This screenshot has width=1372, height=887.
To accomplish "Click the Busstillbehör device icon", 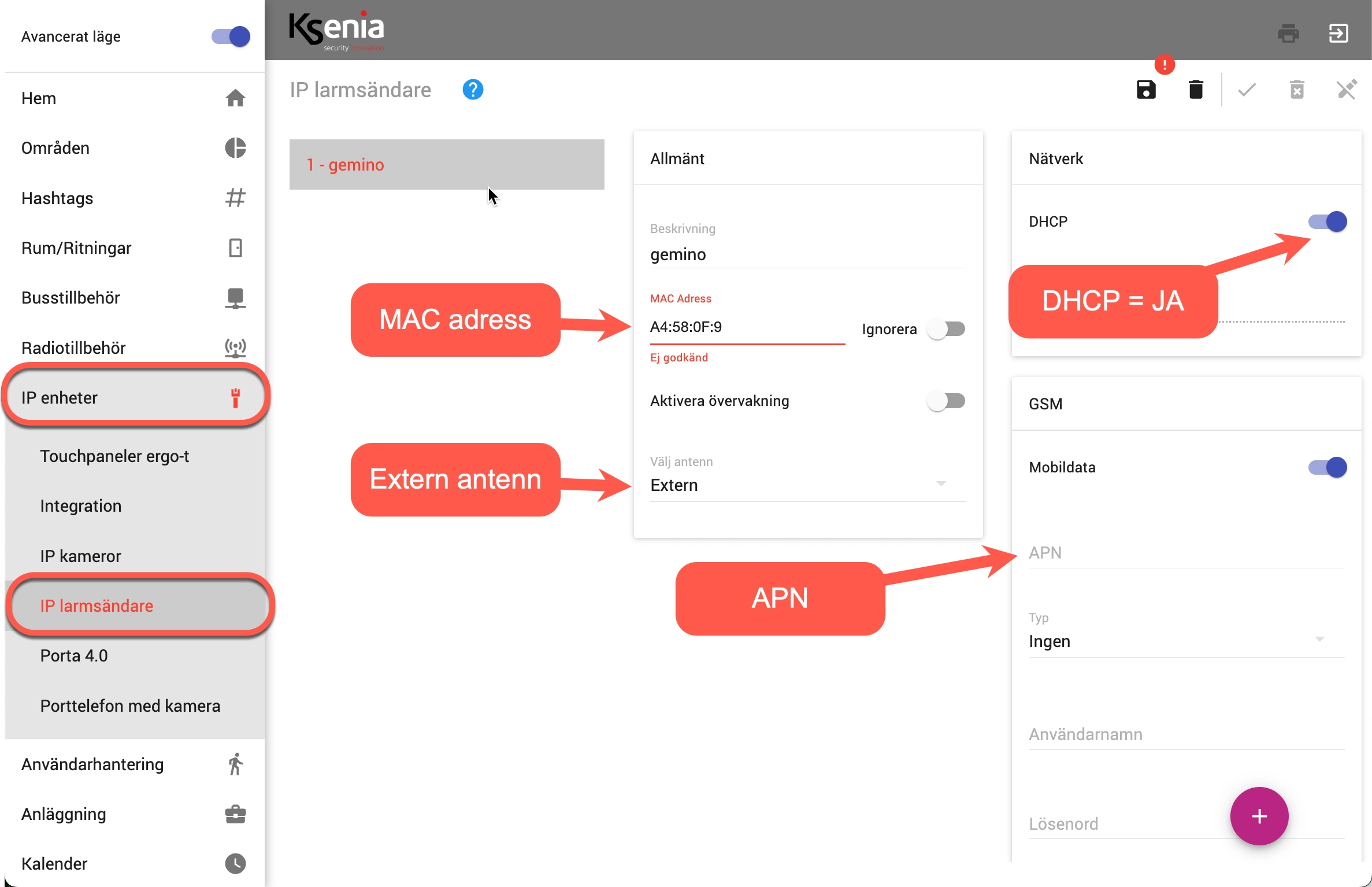I will coord(235,298).
